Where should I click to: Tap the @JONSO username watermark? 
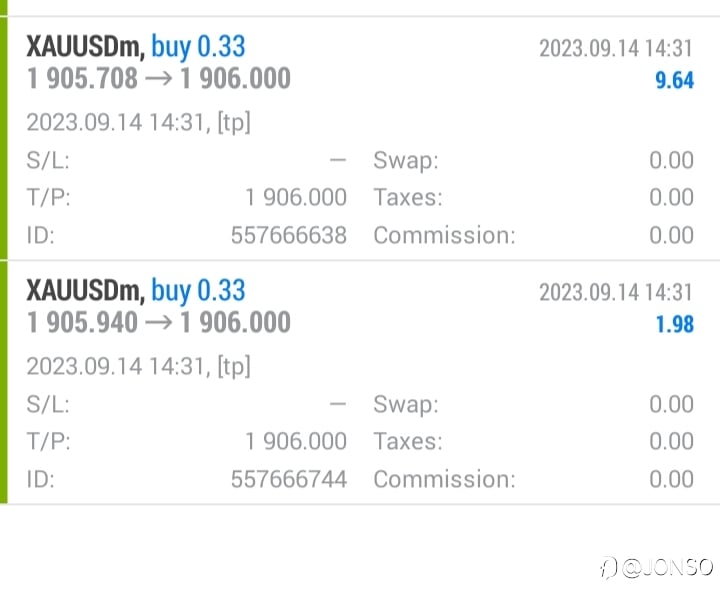click(x=666, y=568)
